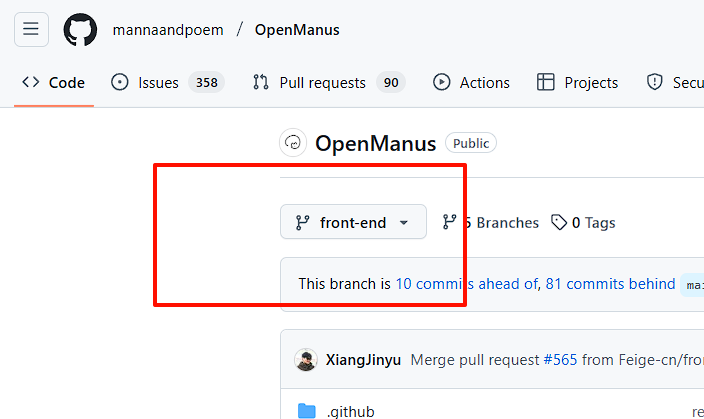The height and width of the screenshot is (419, 704).
Task: Open the 81 commits behind link
Action: pyautogui.click(x=610, y=284)
